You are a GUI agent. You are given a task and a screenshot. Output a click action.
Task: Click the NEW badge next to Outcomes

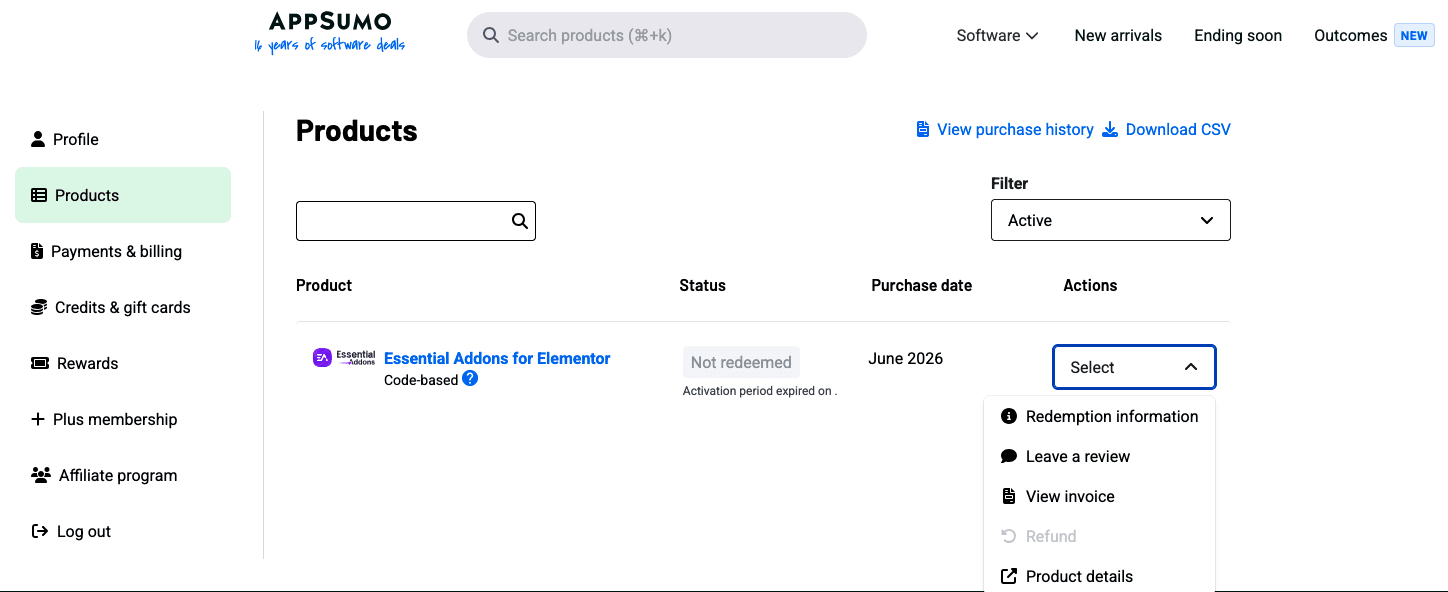coord(1414,35)
